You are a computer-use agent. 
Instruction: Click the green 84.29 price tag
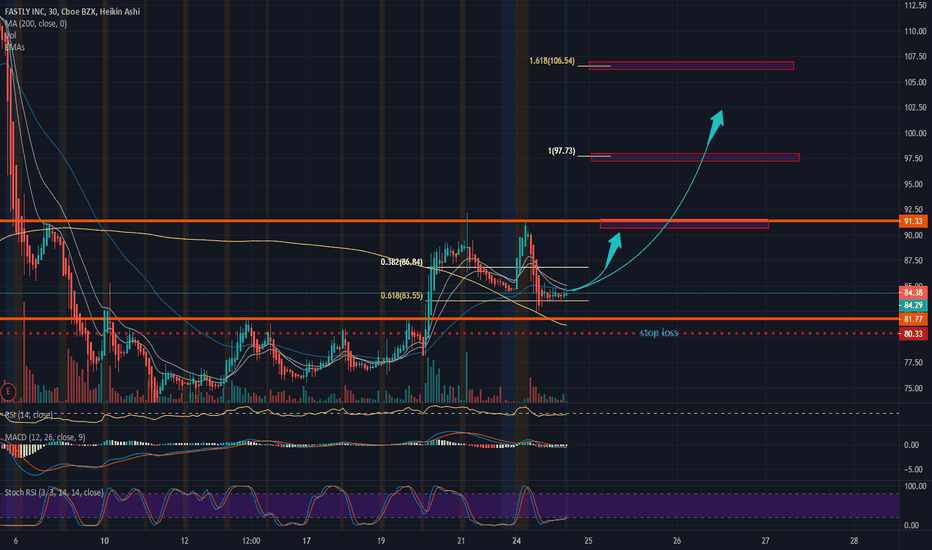[x=913, y=305]
